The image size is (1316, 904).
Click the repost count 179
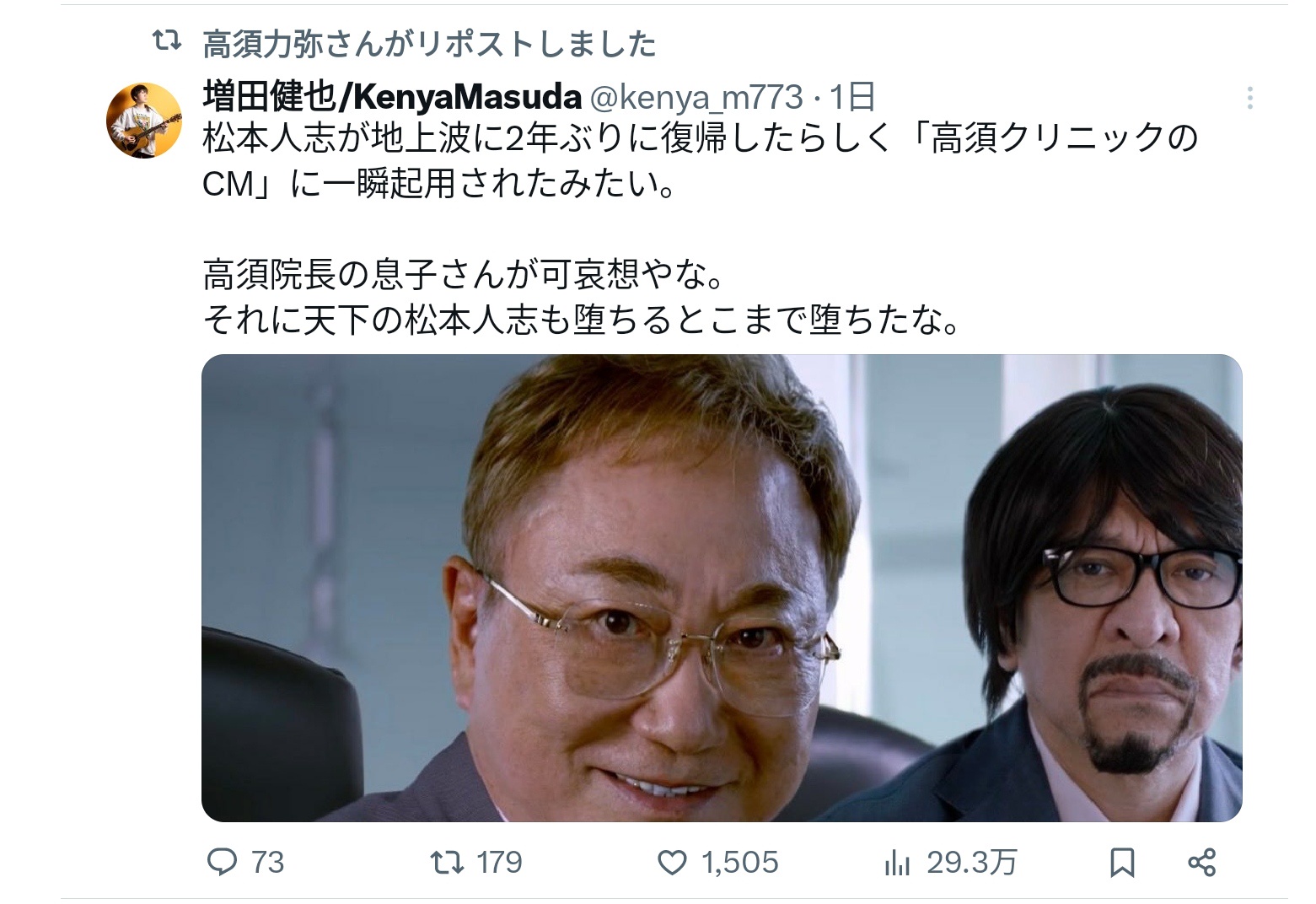pyautogui.click(x=499, y=863)
